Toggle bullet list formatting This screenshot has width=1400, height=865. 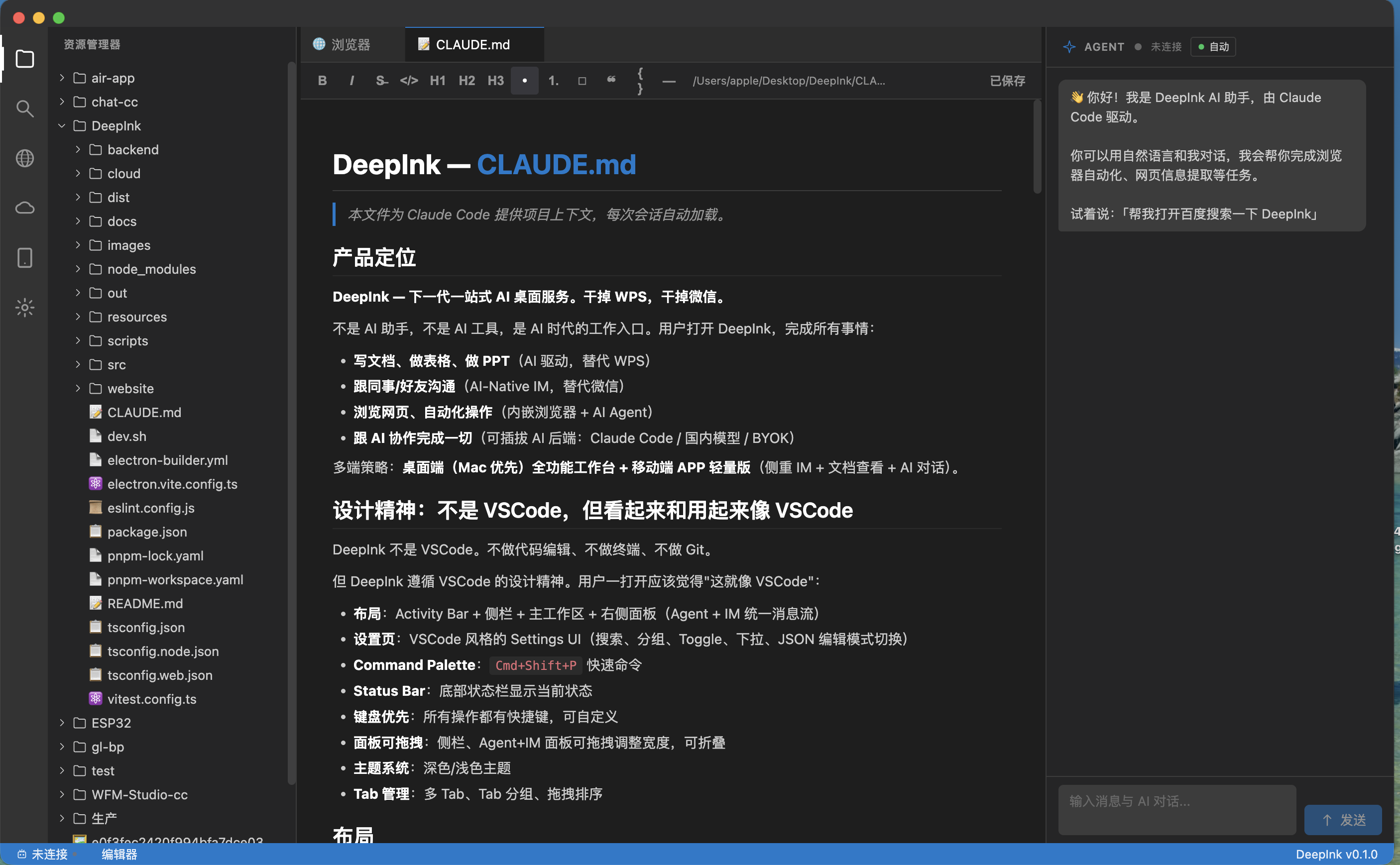tap(525, 81)
